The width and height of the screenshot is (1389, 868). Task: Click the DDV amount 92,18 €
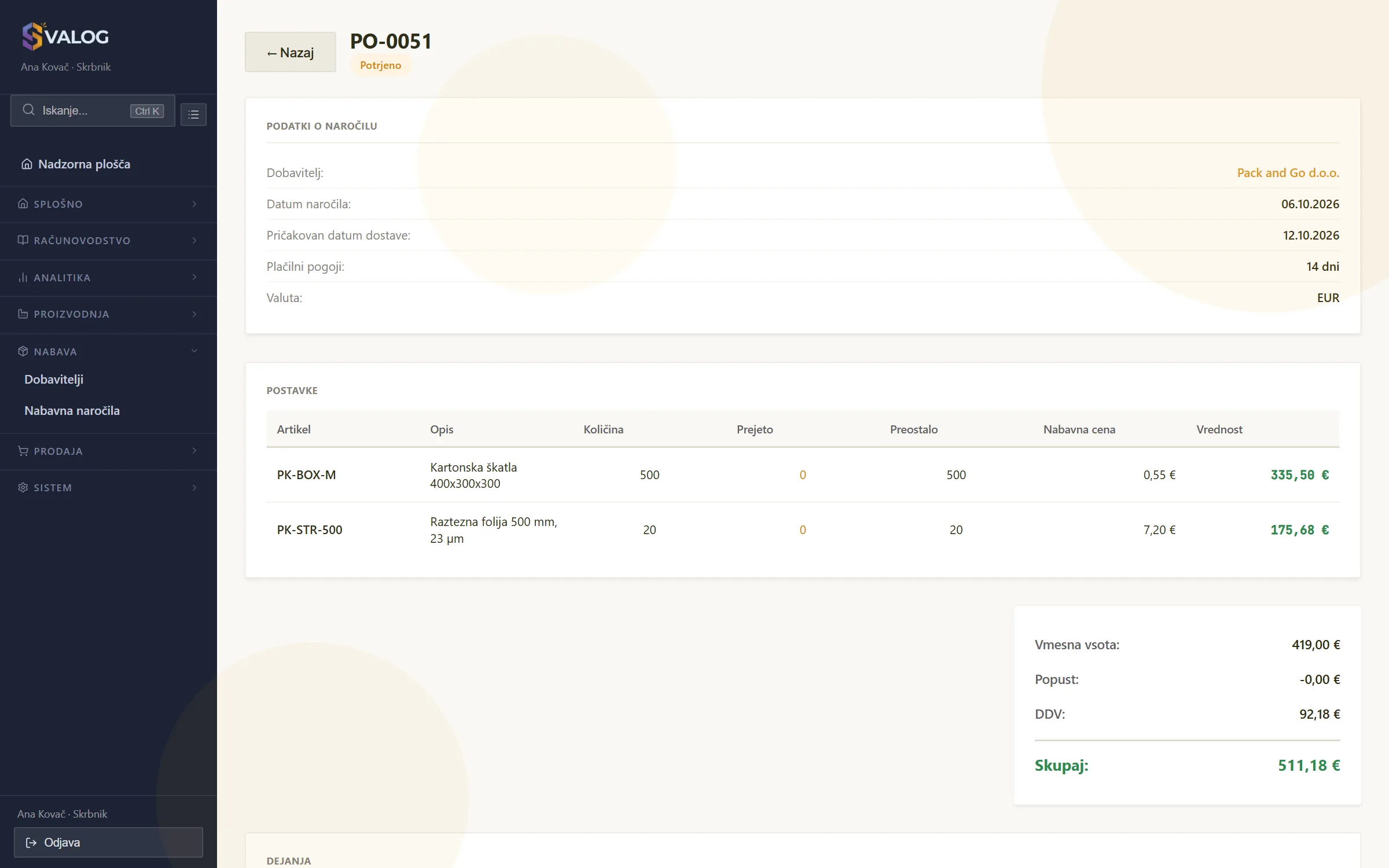tap(1320, 714)
